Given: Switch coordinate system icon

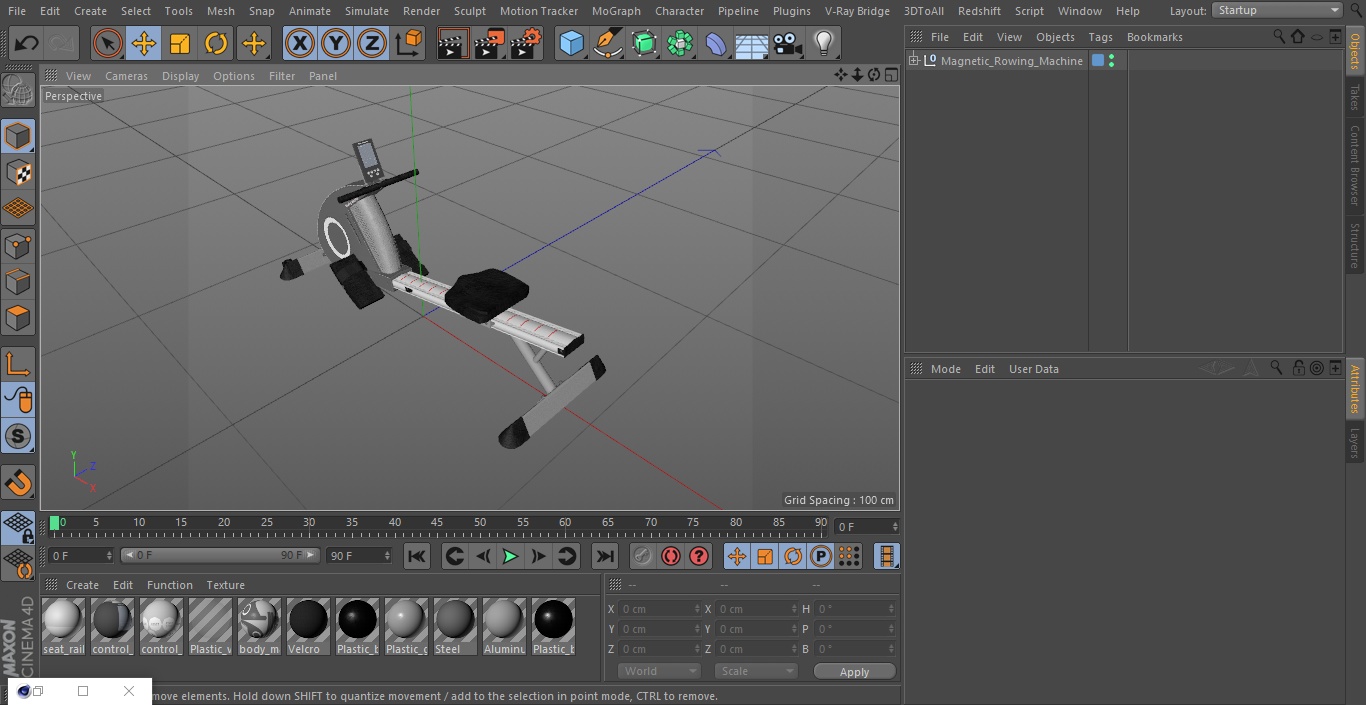Looking at the screenshot, I should coord(409,44).
